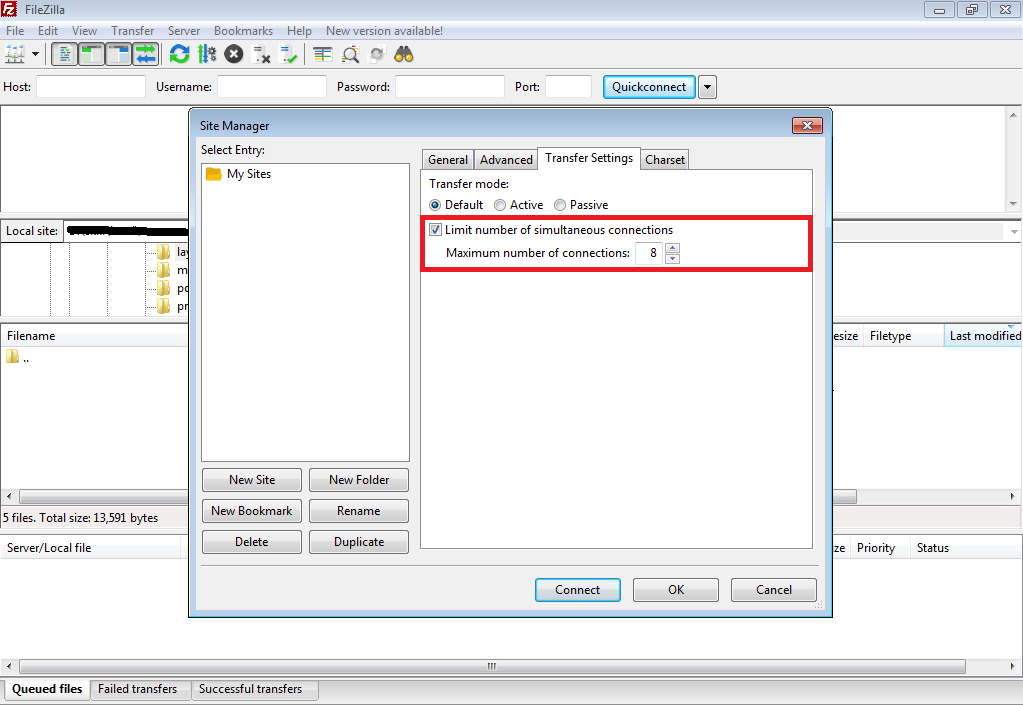Switch to Failed transfers tab
Image resolution: width=1023 pixels, height=705 pixels.
pos(138,689)
